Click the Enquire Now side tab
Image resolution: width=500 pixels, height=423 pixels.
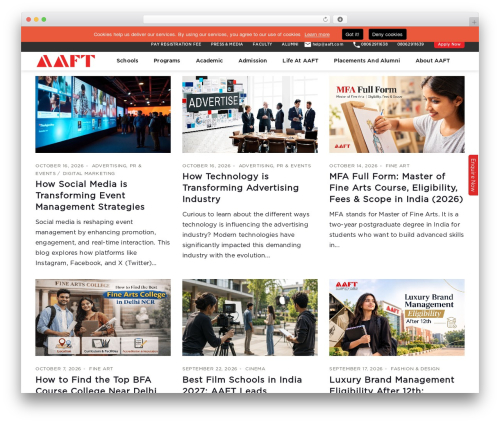click(473, 175)
